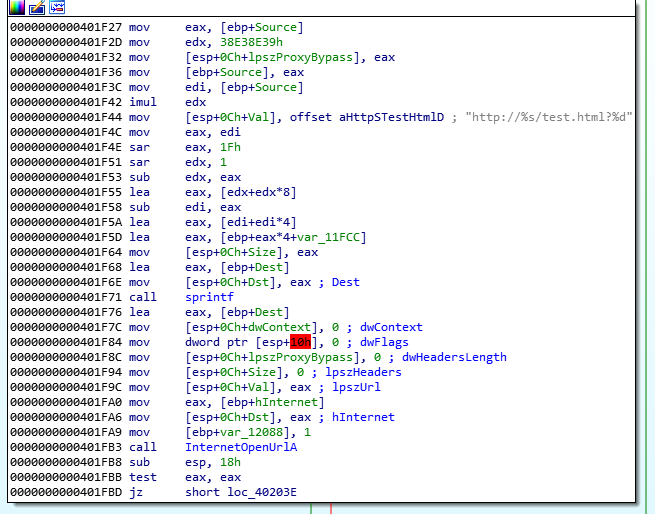Select the highlighted 10h operand
Image resolution: width=655 pixels, height=514 pixels.
pyautogui.click(x=300, y=342)
